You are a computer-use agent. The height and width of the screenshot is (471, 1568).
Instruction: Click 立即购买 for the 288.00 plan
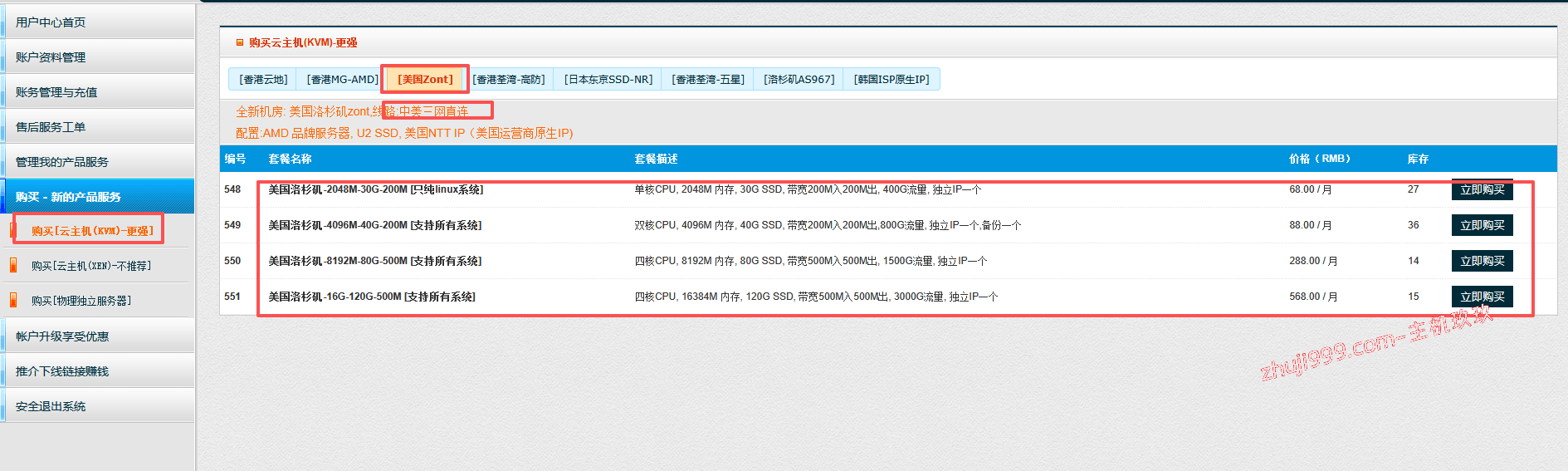click(x=1482, y=261)
